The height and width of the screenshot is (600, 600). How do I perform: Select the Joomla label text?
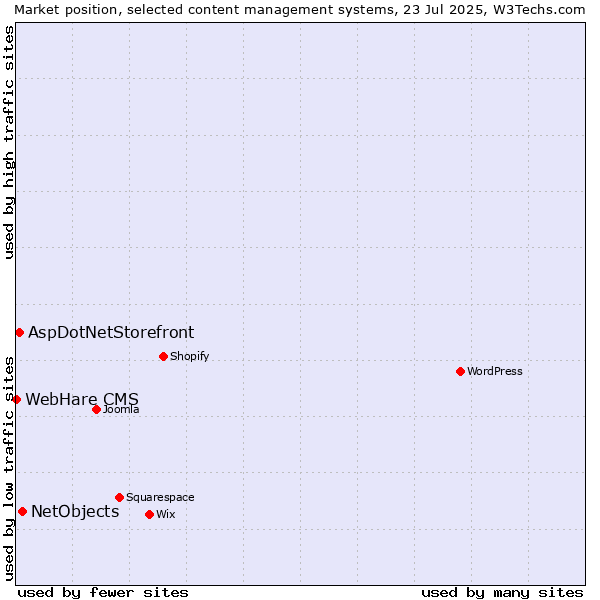(121, 410)
